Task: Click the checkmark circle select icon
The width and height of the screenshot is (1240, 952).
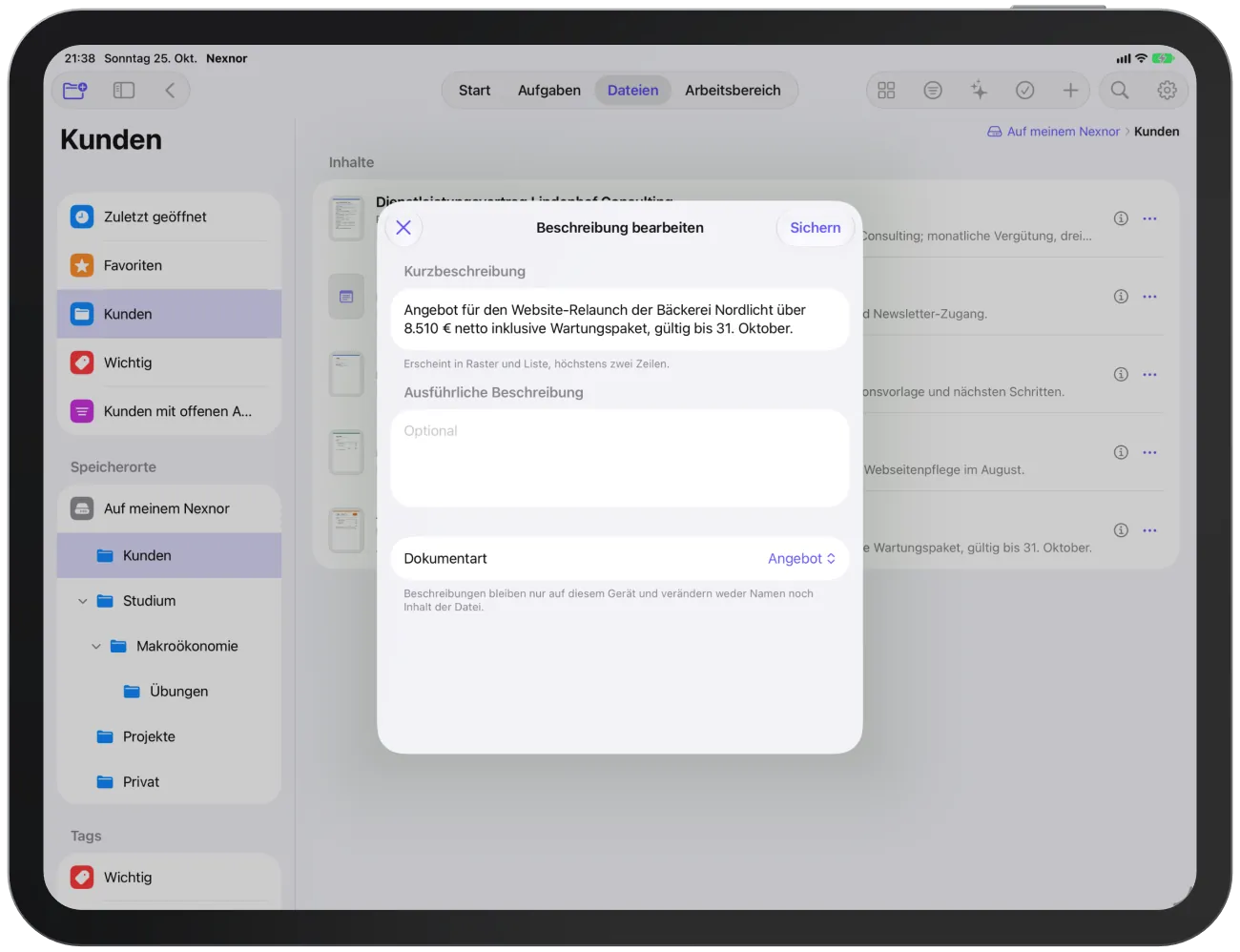Action: [1024, 91]
